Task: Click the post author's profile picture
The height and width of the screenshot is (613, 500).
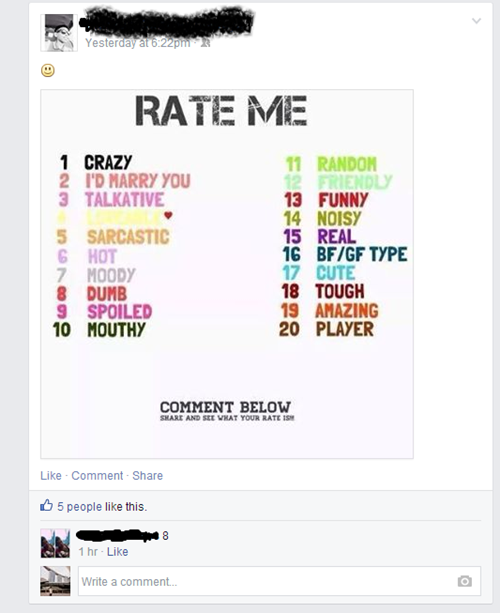Action: pyautogui.click(x=59, y=33)
